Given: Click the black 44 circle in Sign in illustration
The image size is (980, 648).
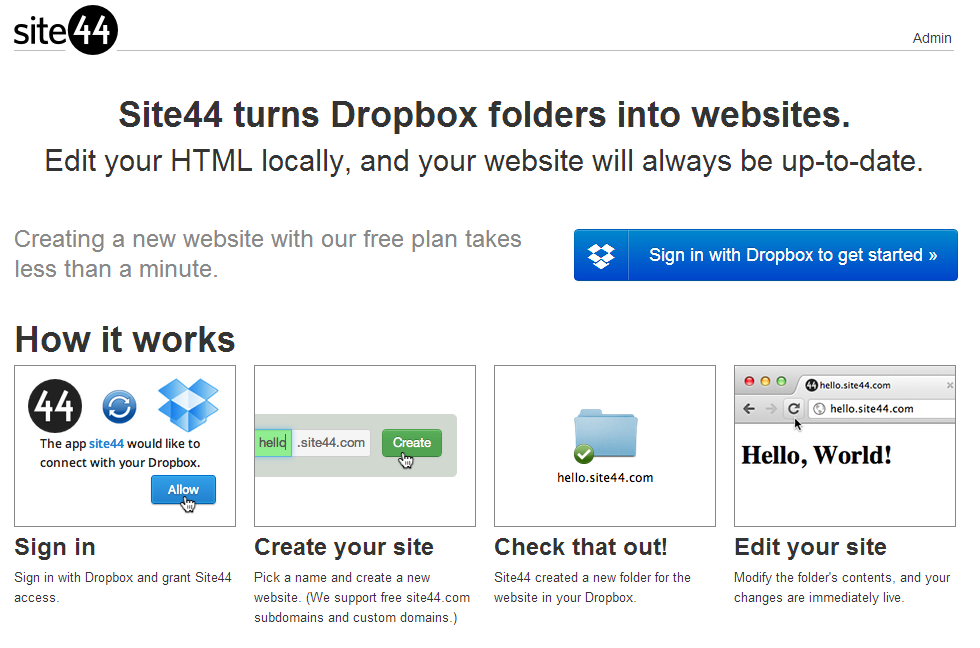Looking at the screenshot, I should [x=55, y=406].
